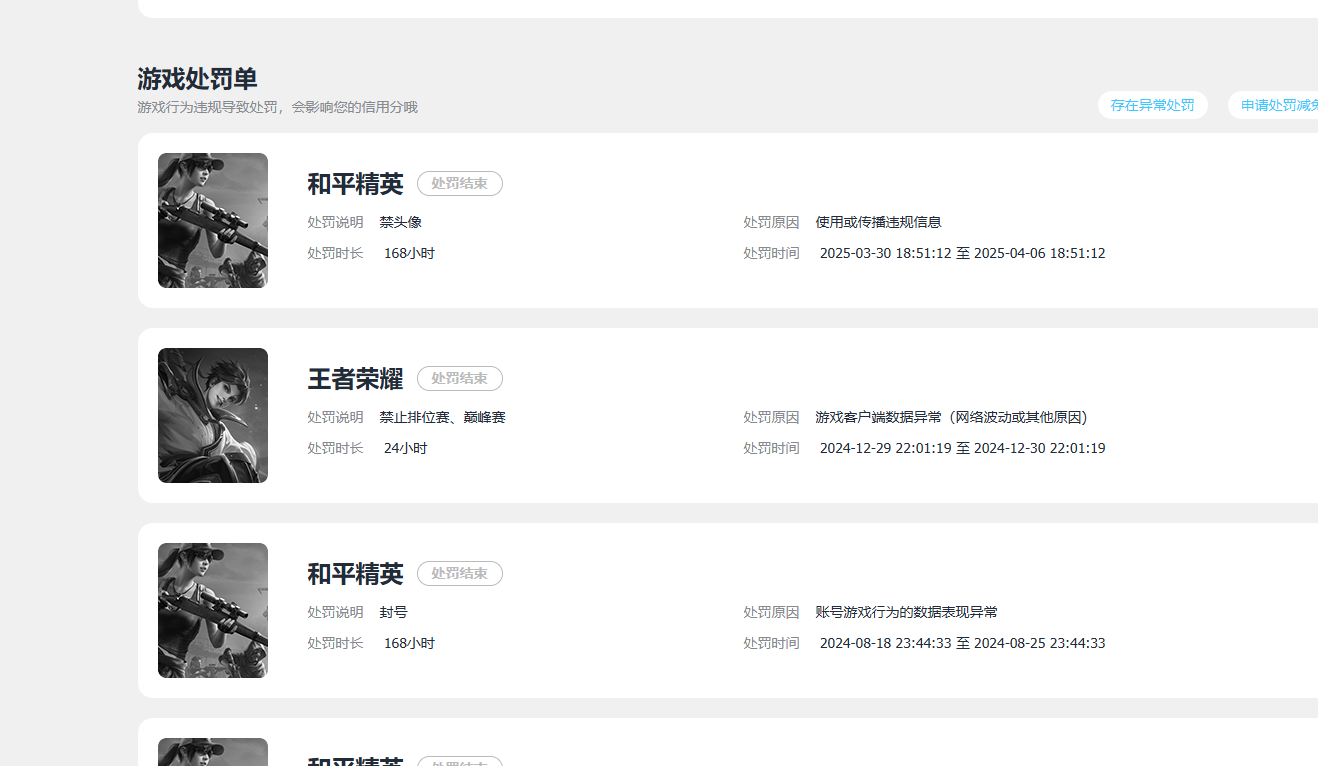This screenshot has width=1318, height=766.
Task: Click 处罚时间 label on 王者荣耀 card
Action: point(771,448)
